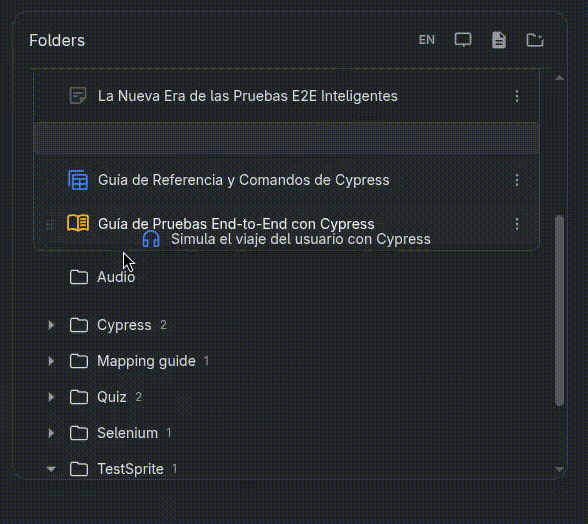Open La Nueva Era de las Pruebas E2E Inteligentes
The height and width of the screenshot is (524, 588).
point(248,96)
